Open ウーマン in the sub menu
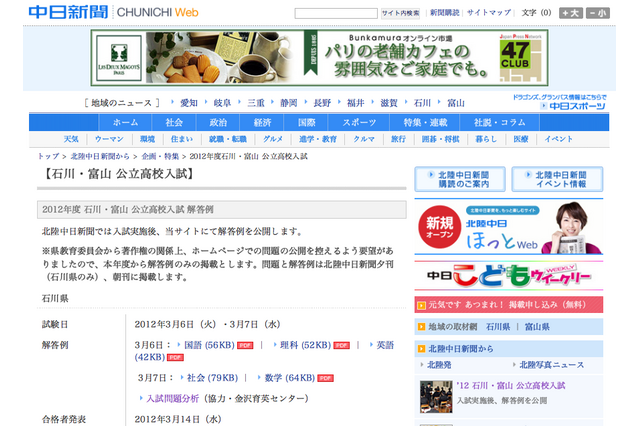The width and height of the screenshot is (640, 426). point(109,139)
